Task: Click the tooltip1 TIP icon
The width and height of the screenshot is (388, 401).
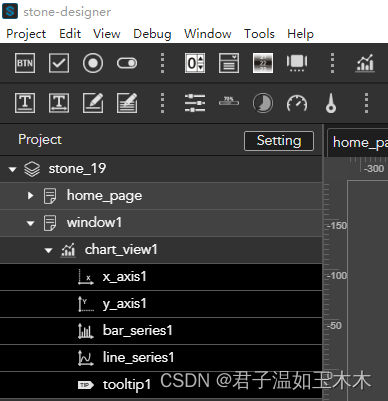Action: tap(86, 385)
